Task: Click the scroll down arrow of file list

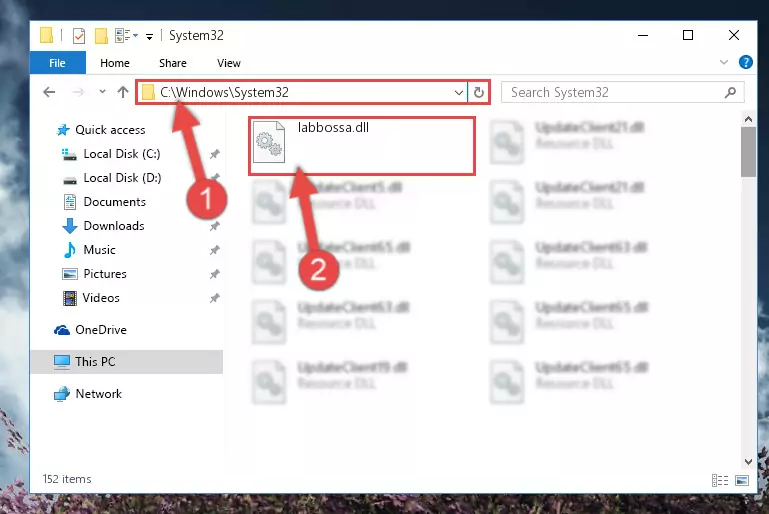Action: point(748,462)
